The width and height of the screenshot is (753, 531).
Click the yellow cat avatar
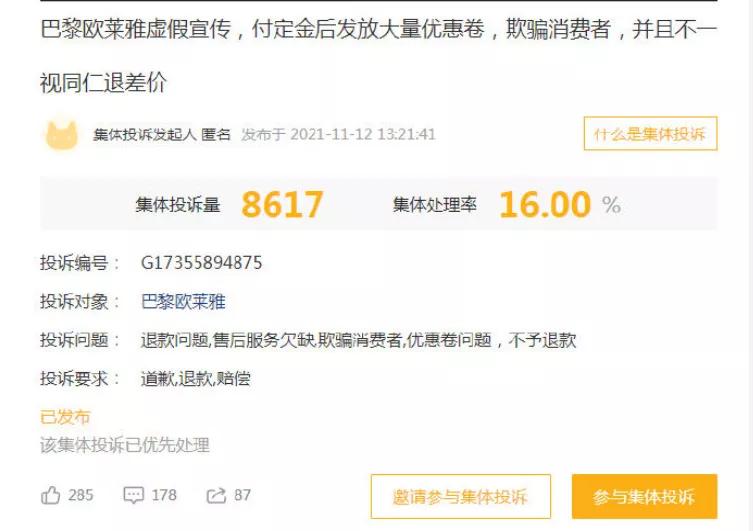pos(61,134)
